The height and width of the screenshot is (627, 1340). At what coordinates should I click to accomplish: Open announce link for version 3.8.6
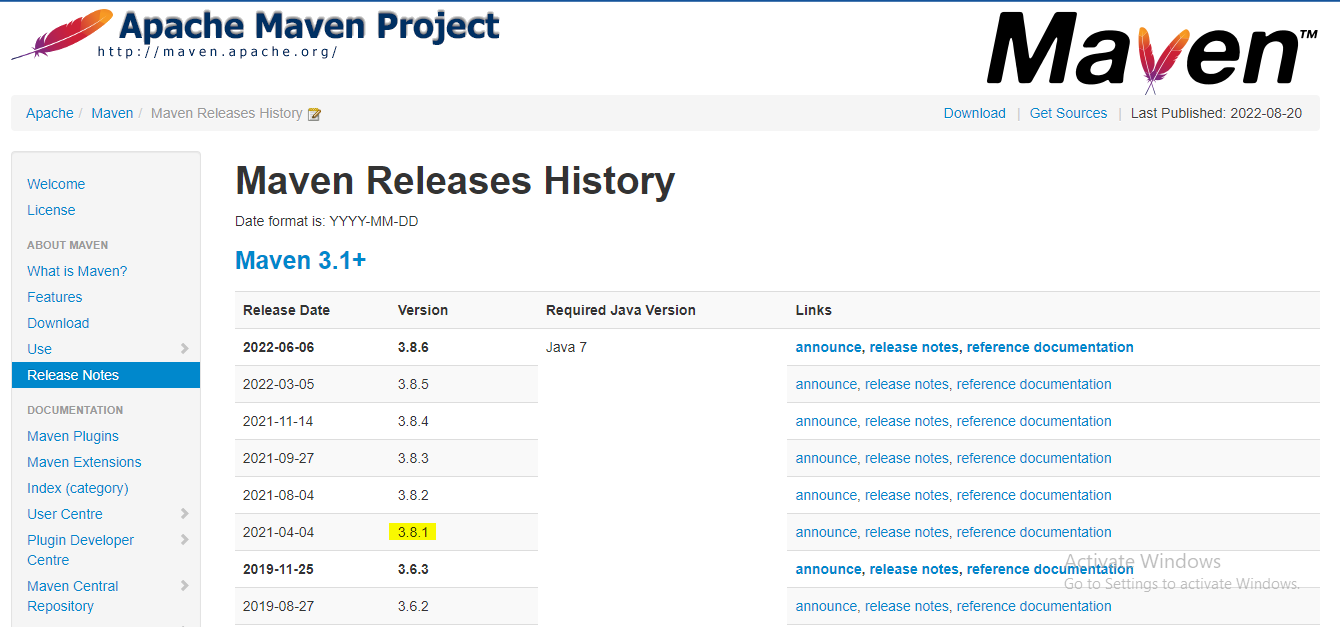coord(828,347)
